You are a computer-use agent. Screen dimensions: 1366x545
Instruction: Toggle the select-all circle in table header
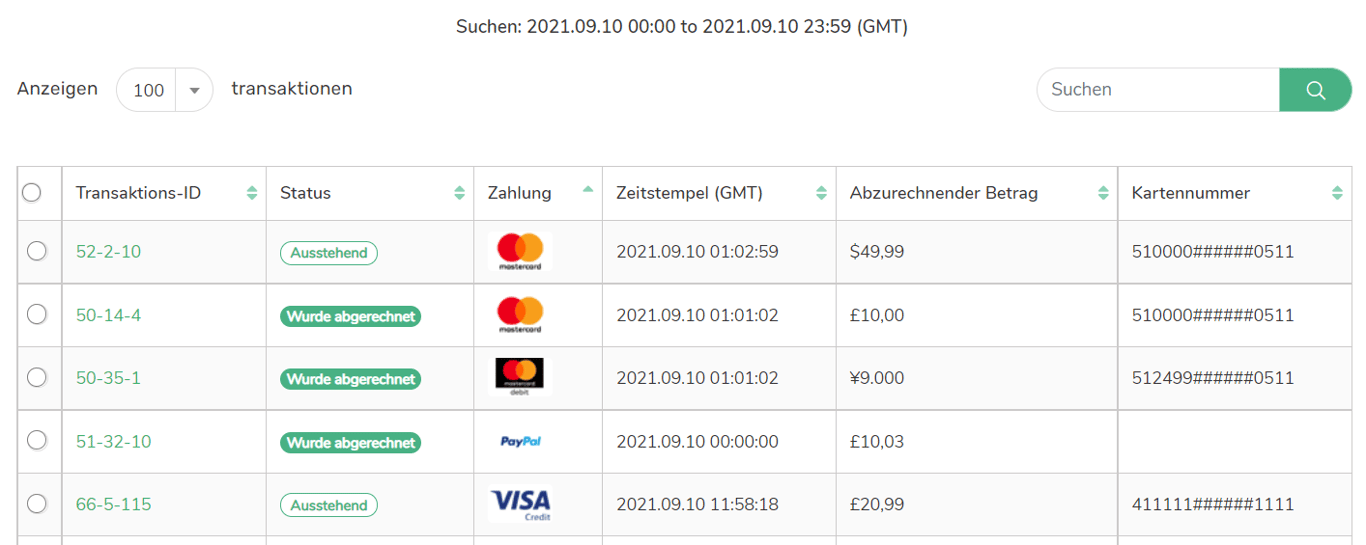tap(32, 192)
